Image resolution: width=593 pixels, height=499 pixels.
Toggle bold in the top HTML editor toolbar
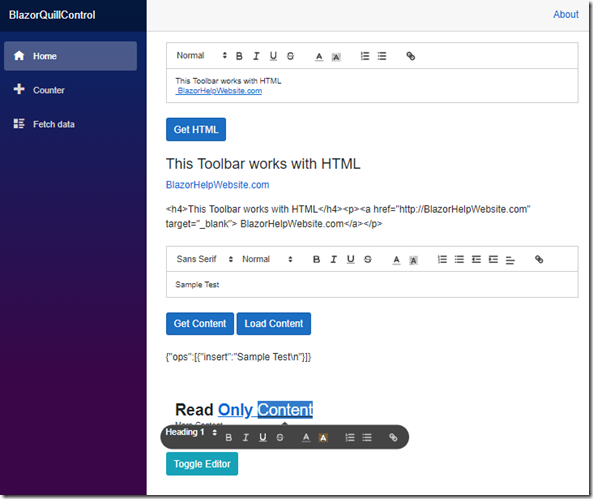[239, 56]
